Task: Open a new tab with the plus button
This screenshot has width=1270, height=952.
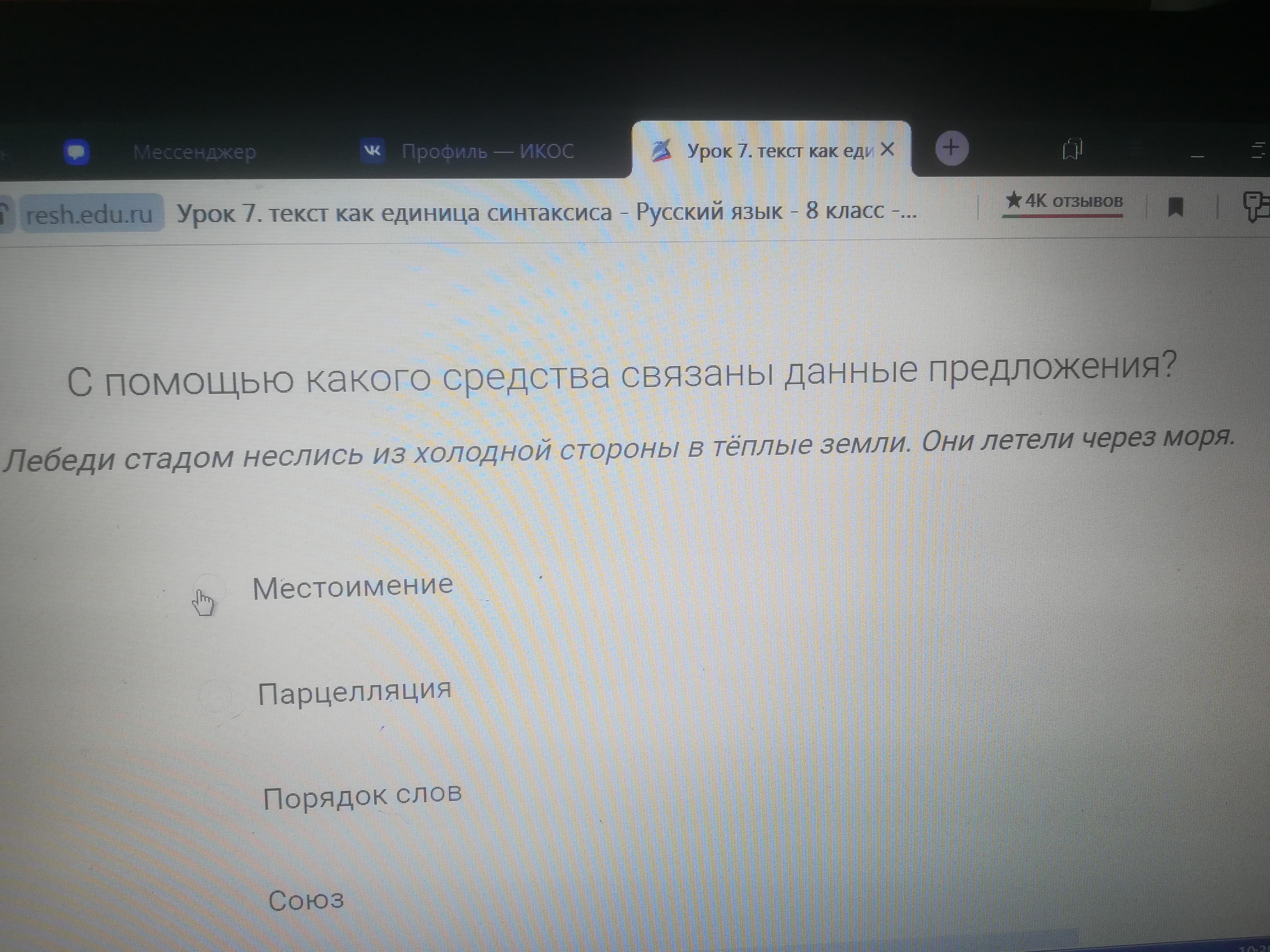Action: [x=951, y=148]
